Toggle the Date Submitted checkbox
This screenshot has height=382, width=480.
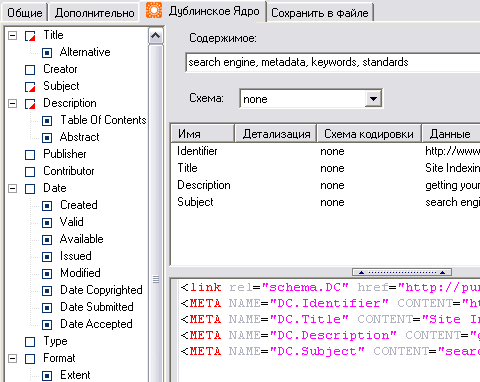point(47,308)
